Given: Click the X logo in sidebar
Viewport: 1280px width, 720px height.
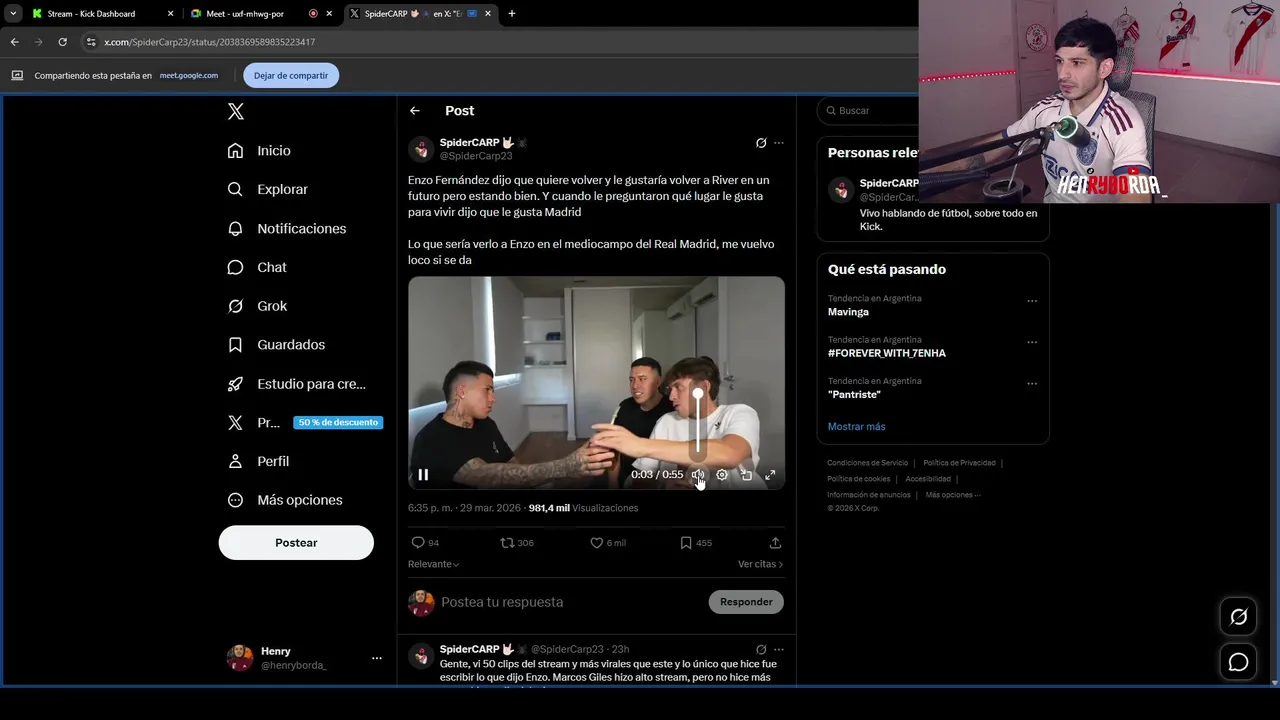Looking at the screenshot, I should coord(235,111).
